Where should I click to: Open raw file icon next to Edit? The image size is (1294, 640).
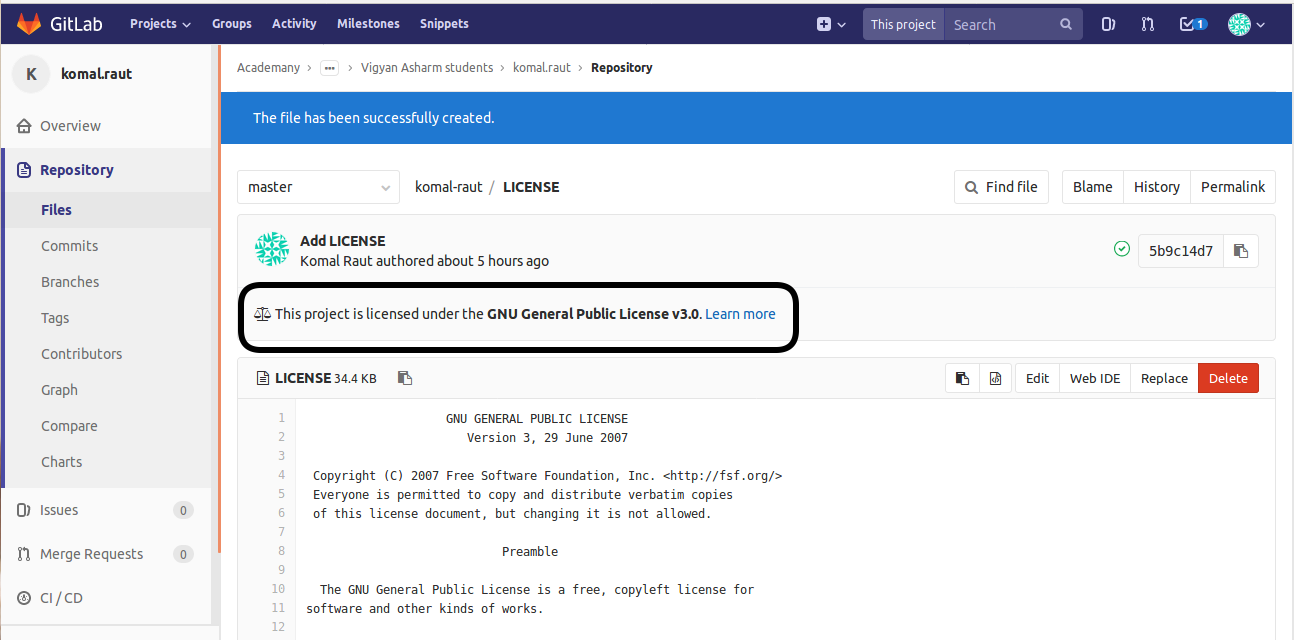pyautogui.click(x=995, y=378)
